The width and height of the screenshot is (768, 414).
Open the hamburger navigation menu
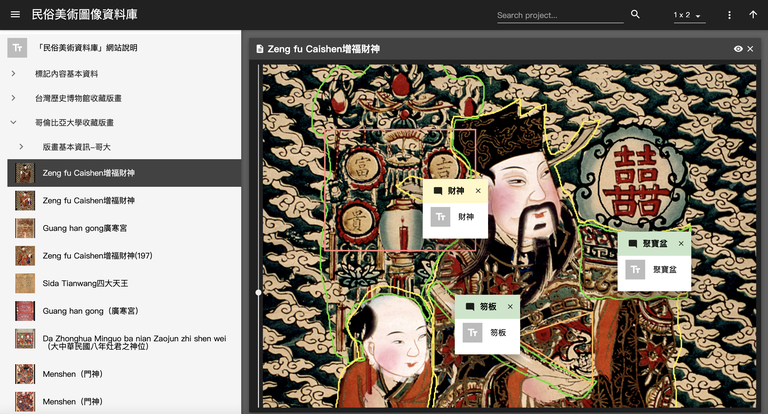click(15, 14)
